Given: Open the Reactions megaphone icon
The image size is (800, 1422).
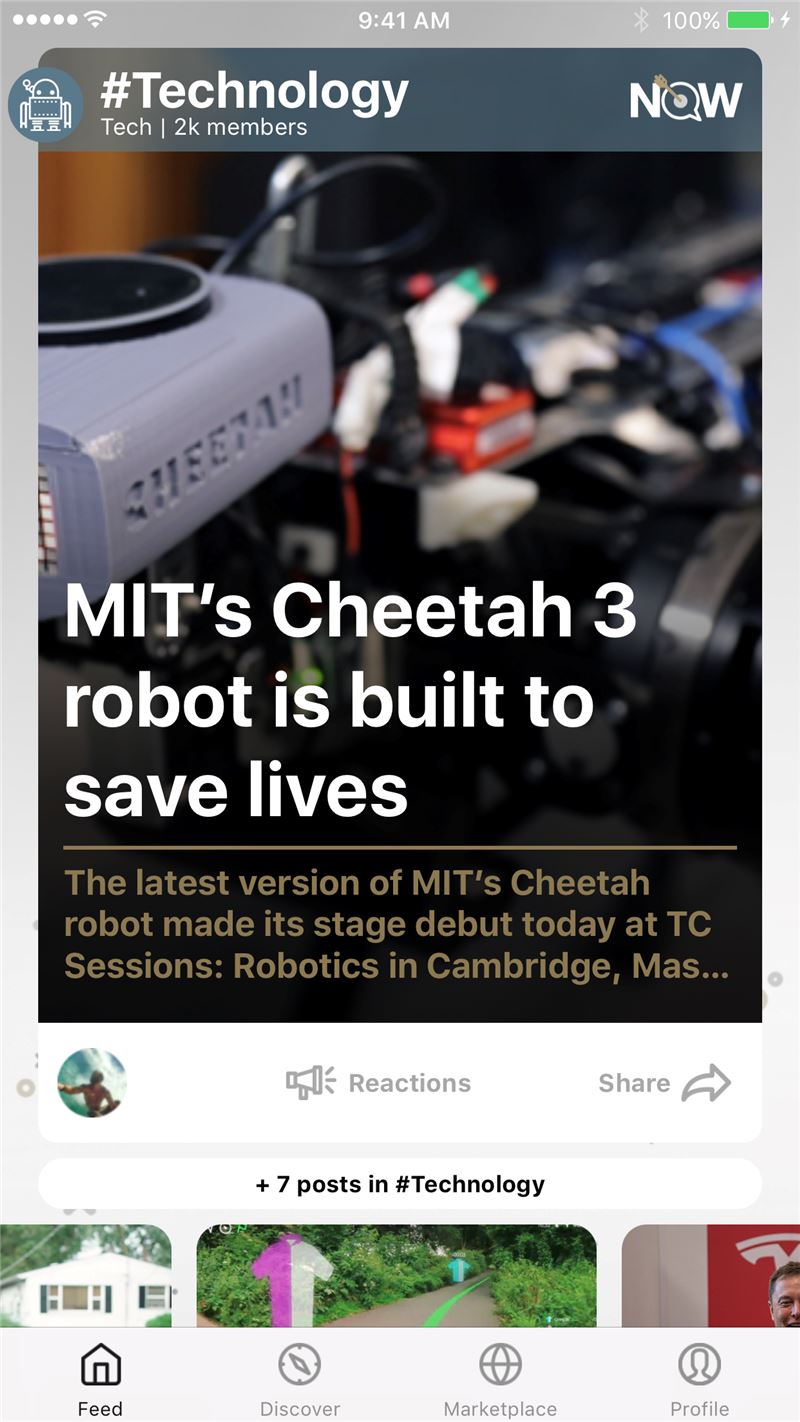Looking at the screenshot, I should pos(311,1083).
